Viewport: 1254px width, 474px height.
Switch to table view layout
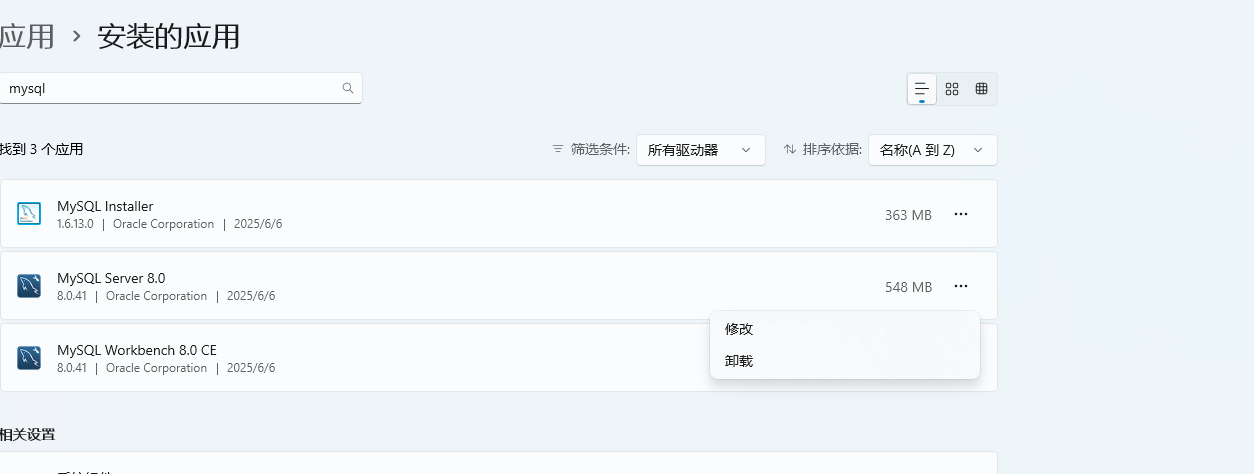(x=982, y=89)
